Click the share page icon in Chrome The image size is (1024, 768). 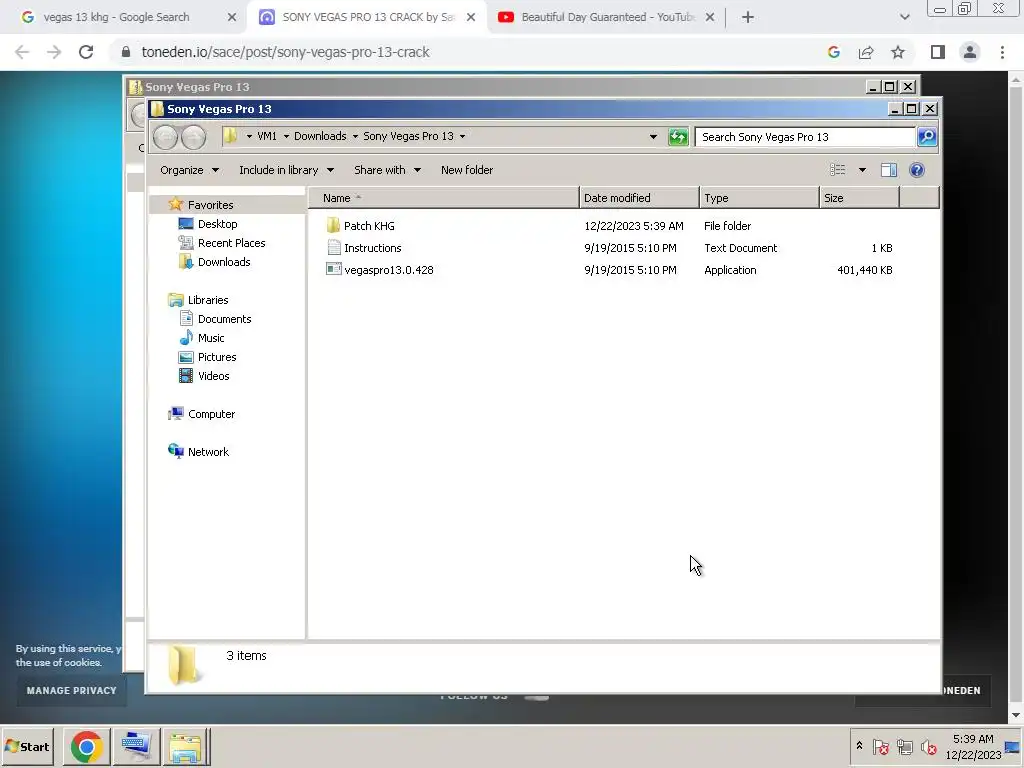866,52
